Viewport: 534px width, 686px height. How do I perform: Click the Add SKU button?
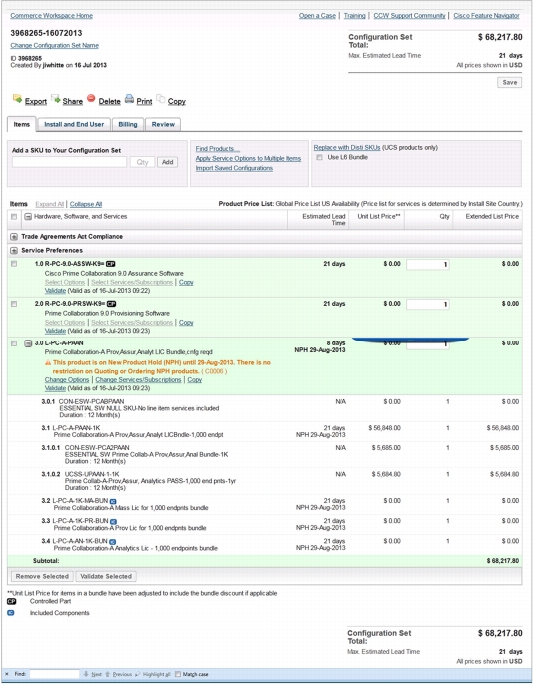tap(168, 162)
